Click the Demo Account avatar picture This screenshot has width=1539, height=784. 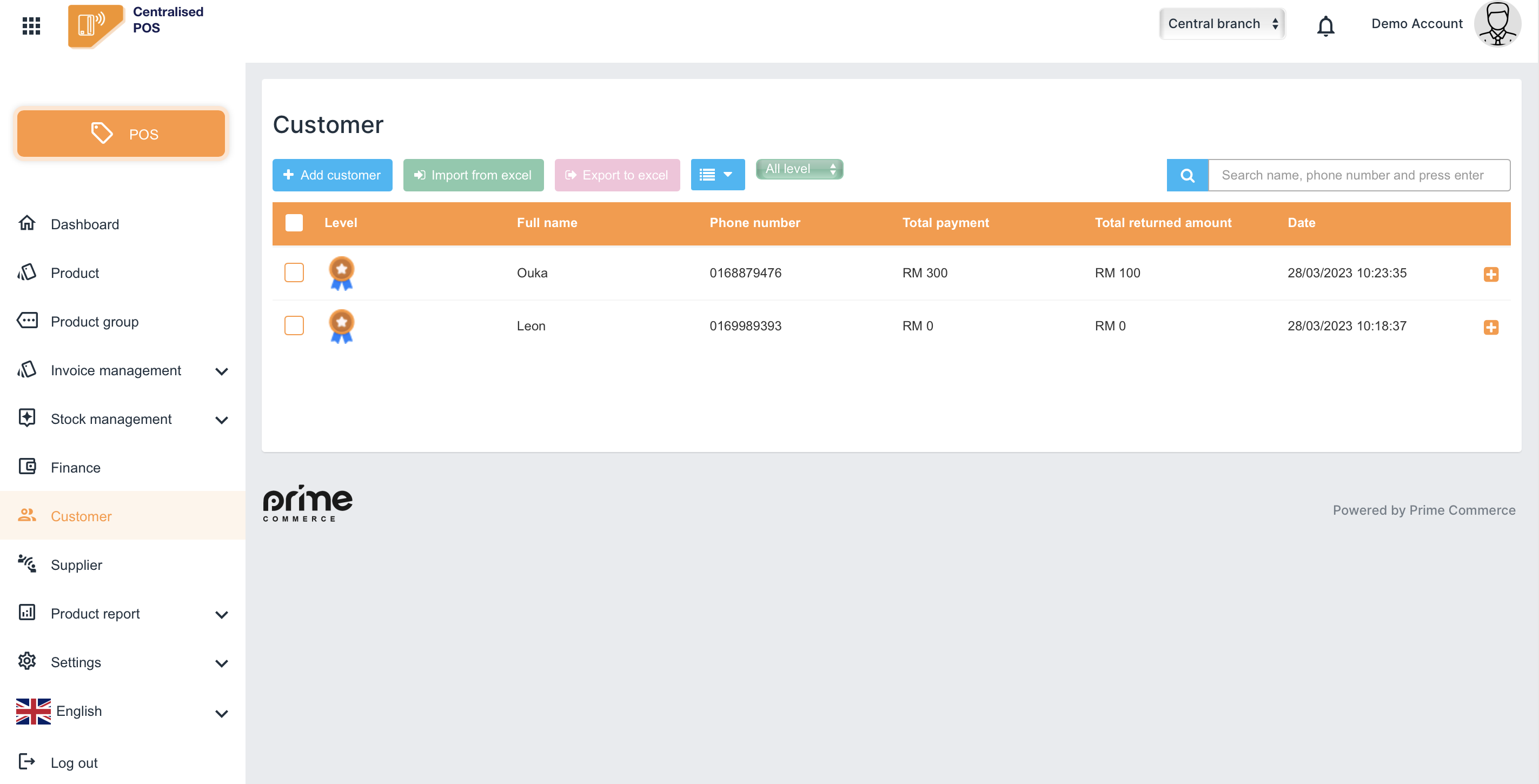coord(1497,24)
